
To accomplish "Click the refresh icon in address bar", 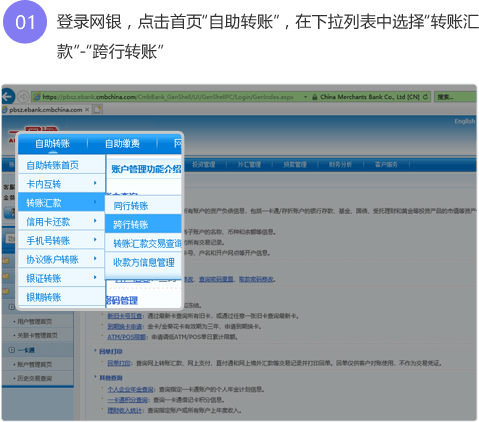I will coord(425,97).
